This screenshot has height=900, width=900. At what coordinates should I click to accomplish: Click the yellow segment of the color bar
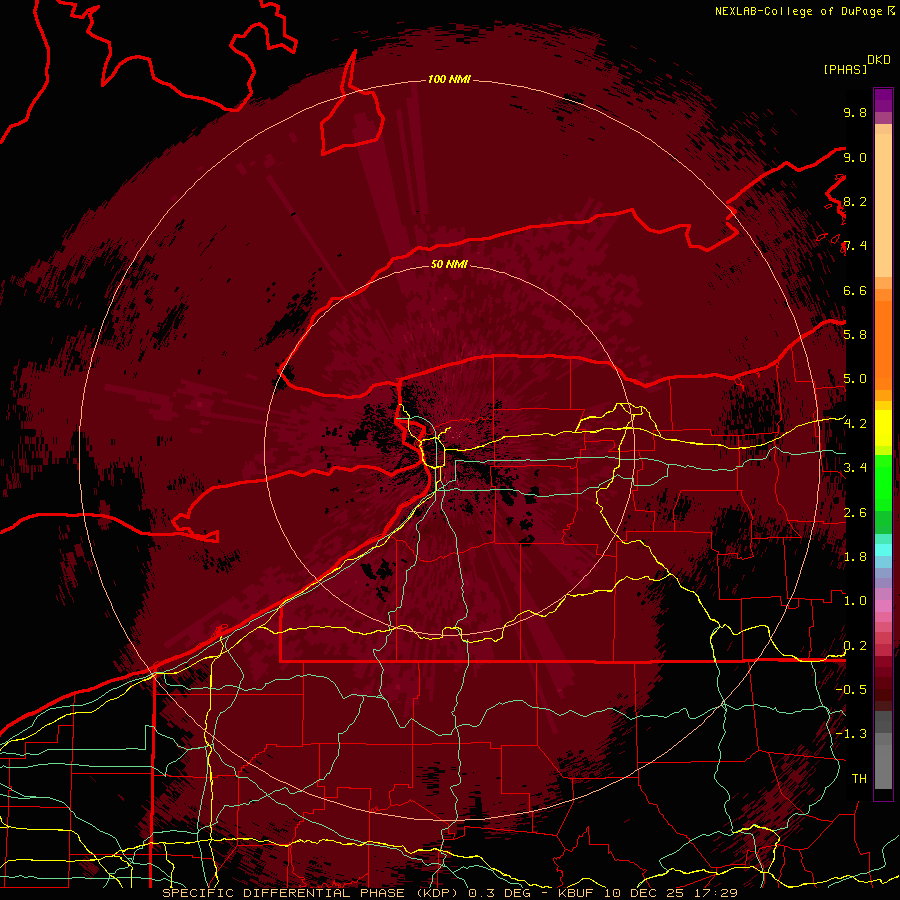pyautogui.click(x=883, y=428)
